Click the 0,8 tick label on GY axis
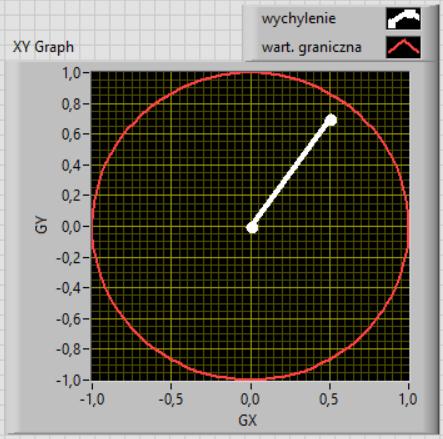Screen dimensions: 443x439 [71, 104]
